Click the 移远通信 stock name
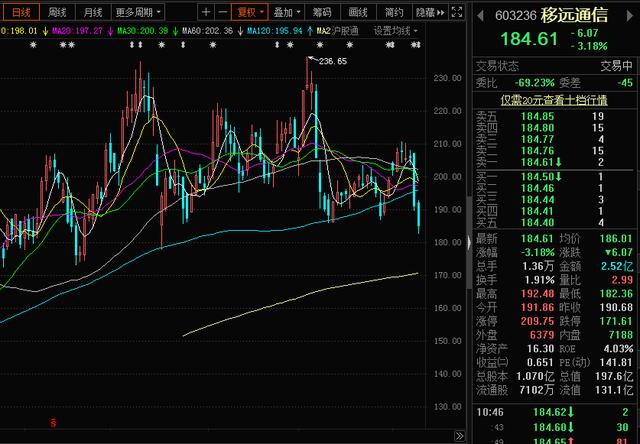The height and width of the screenshot is (444, 640). point(574,16)
